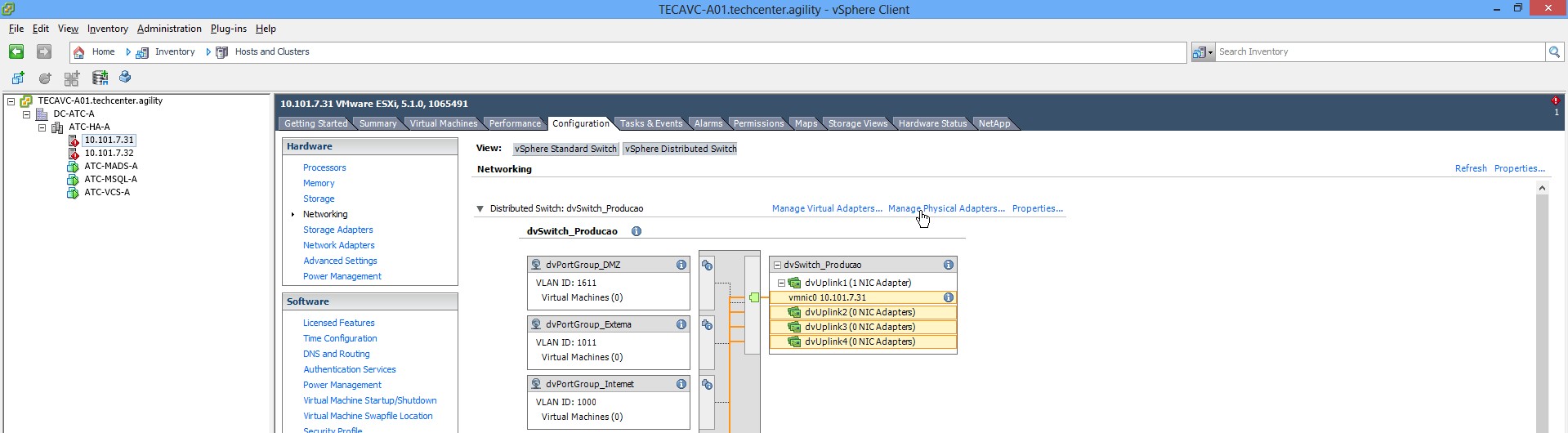Viewport: 1568px width, 433px height.
Task: Click Storage Adapters in Hardware list
Action: (337, 230)
